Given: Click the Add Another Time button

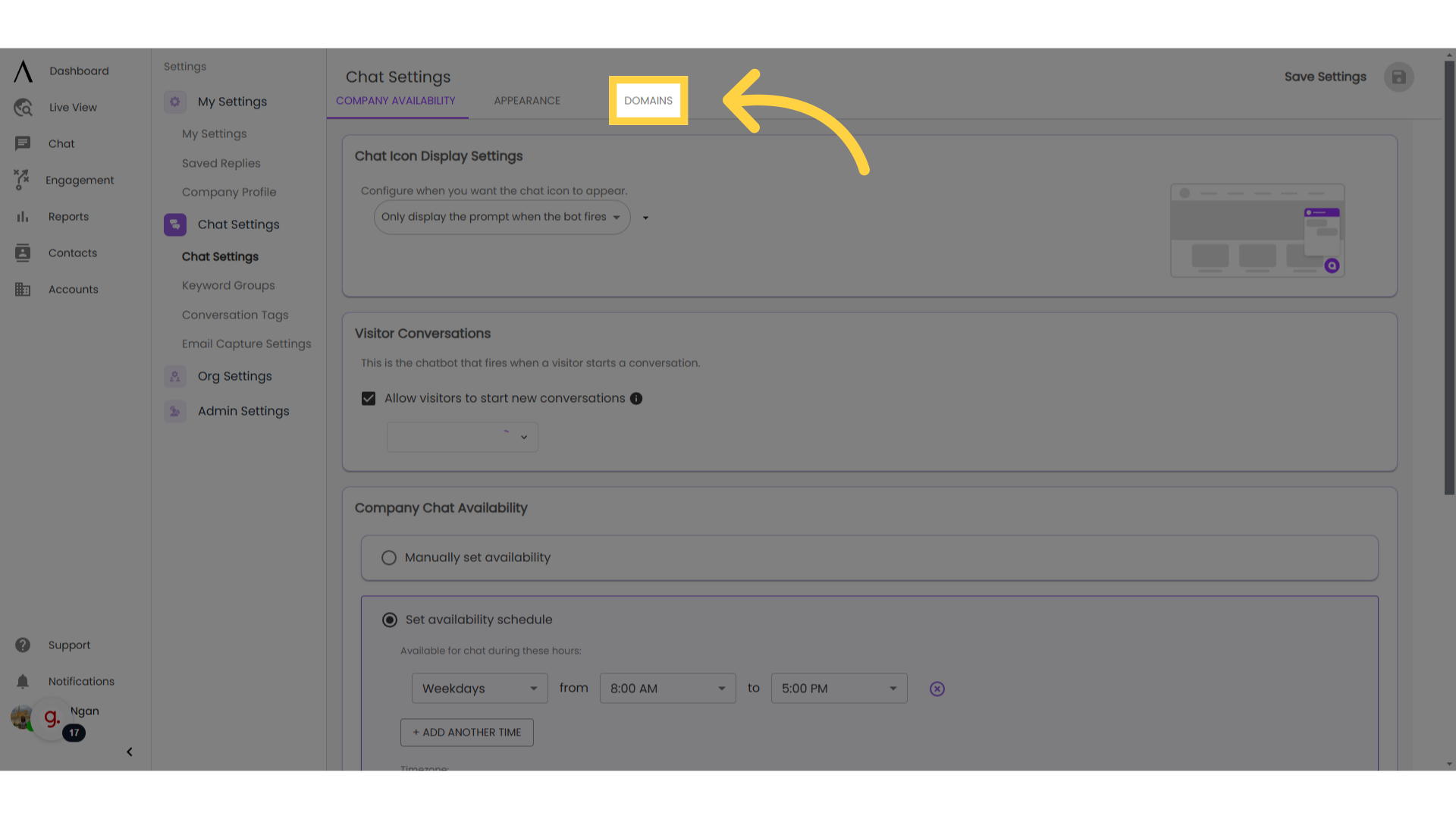Looking at the screenshot, I should click(467, 732).
